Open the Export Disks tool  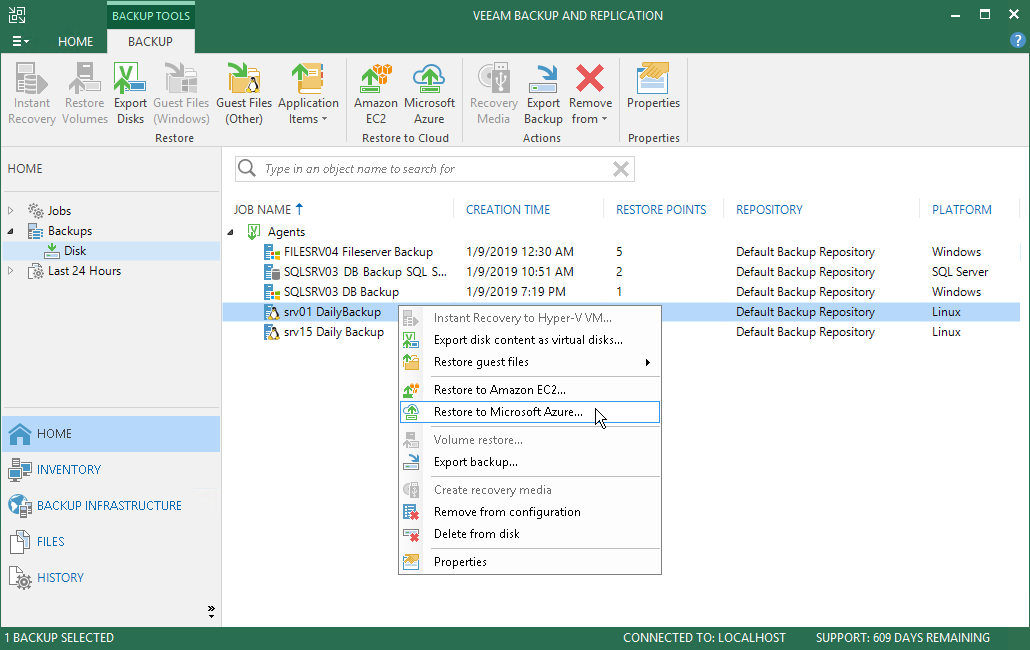130,93
